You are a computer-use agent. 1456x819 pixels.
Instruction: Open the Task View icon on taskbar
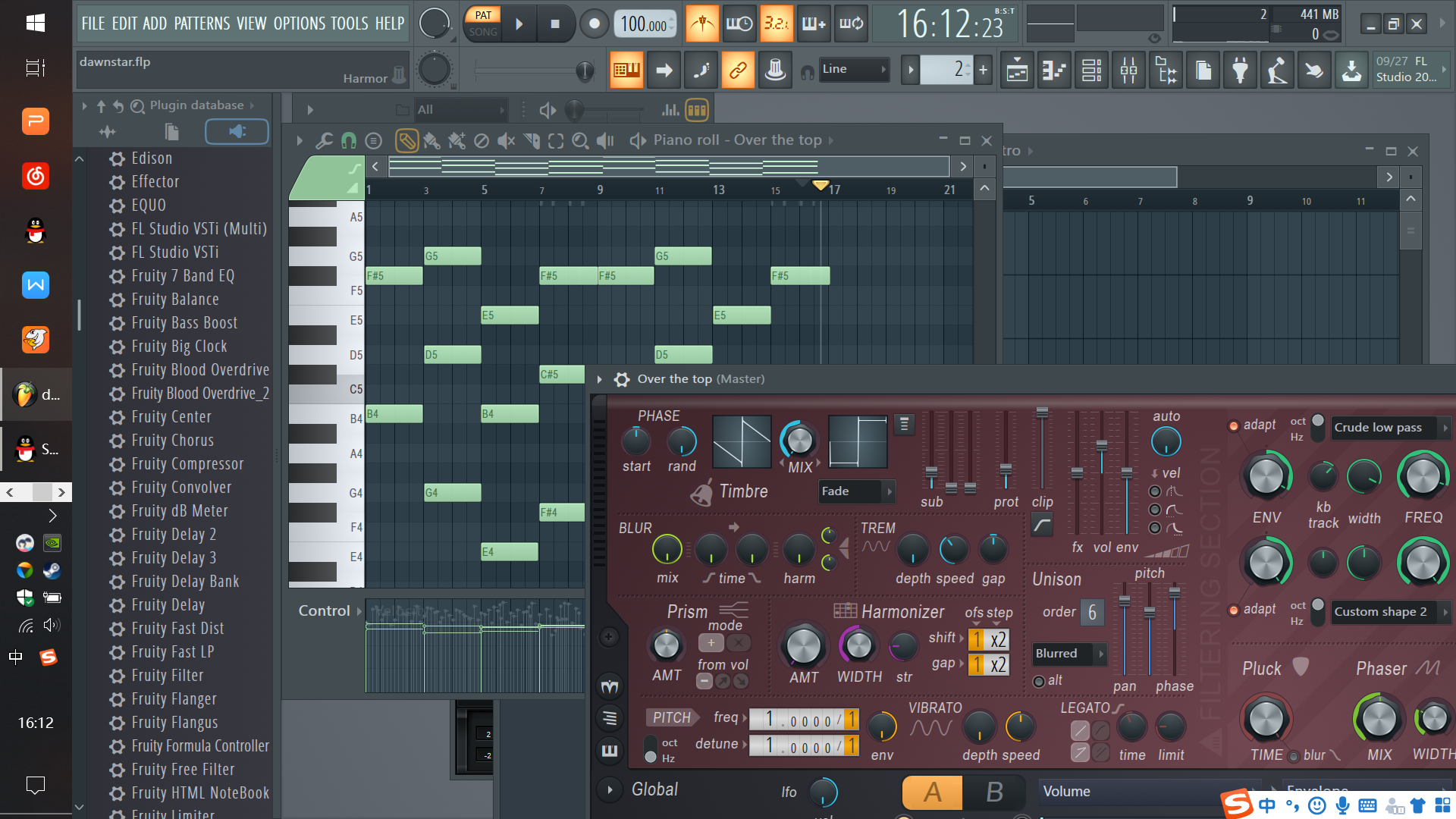(36, 67)
